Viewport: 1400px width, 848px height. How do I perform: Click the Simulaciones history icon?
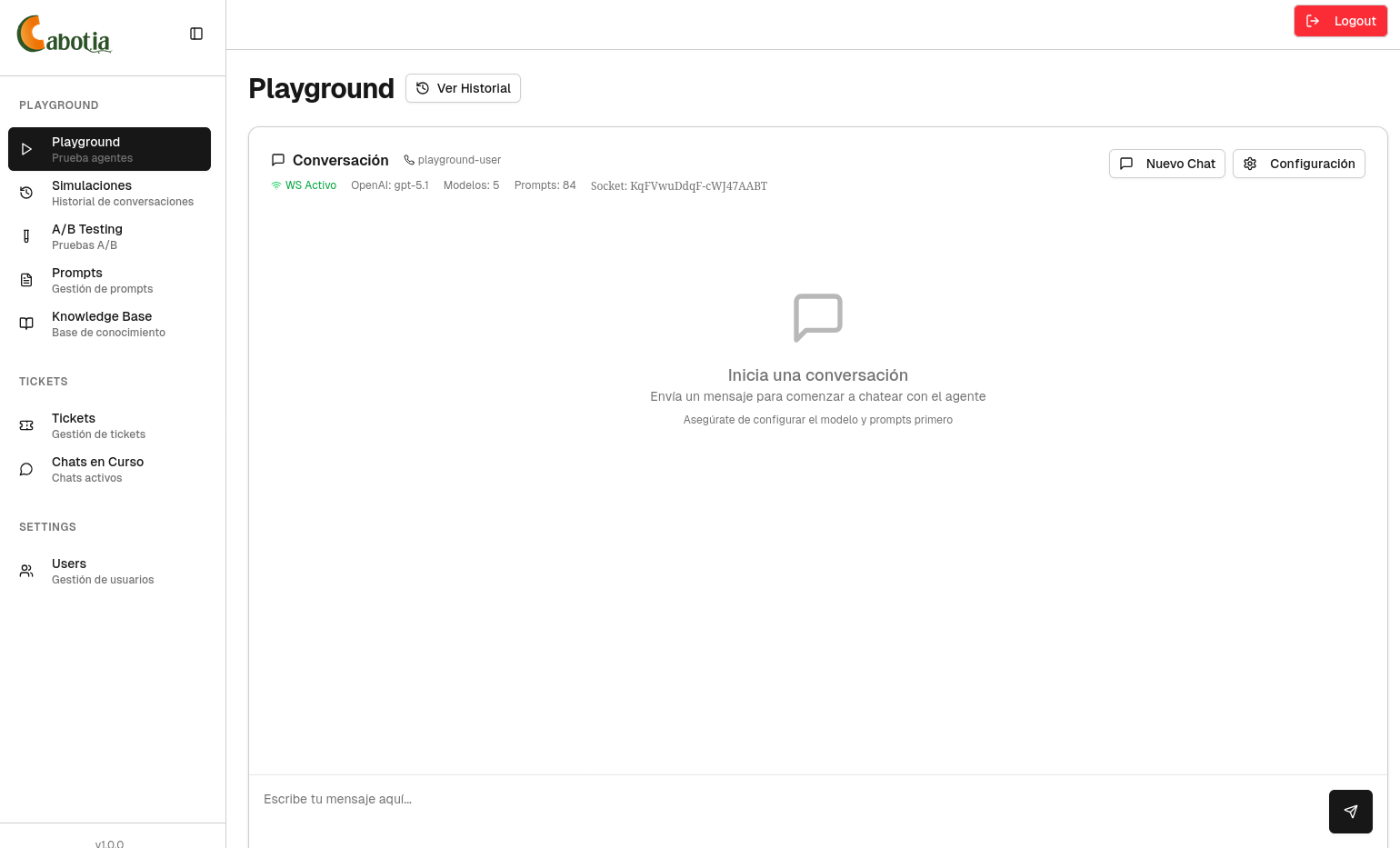26,193
